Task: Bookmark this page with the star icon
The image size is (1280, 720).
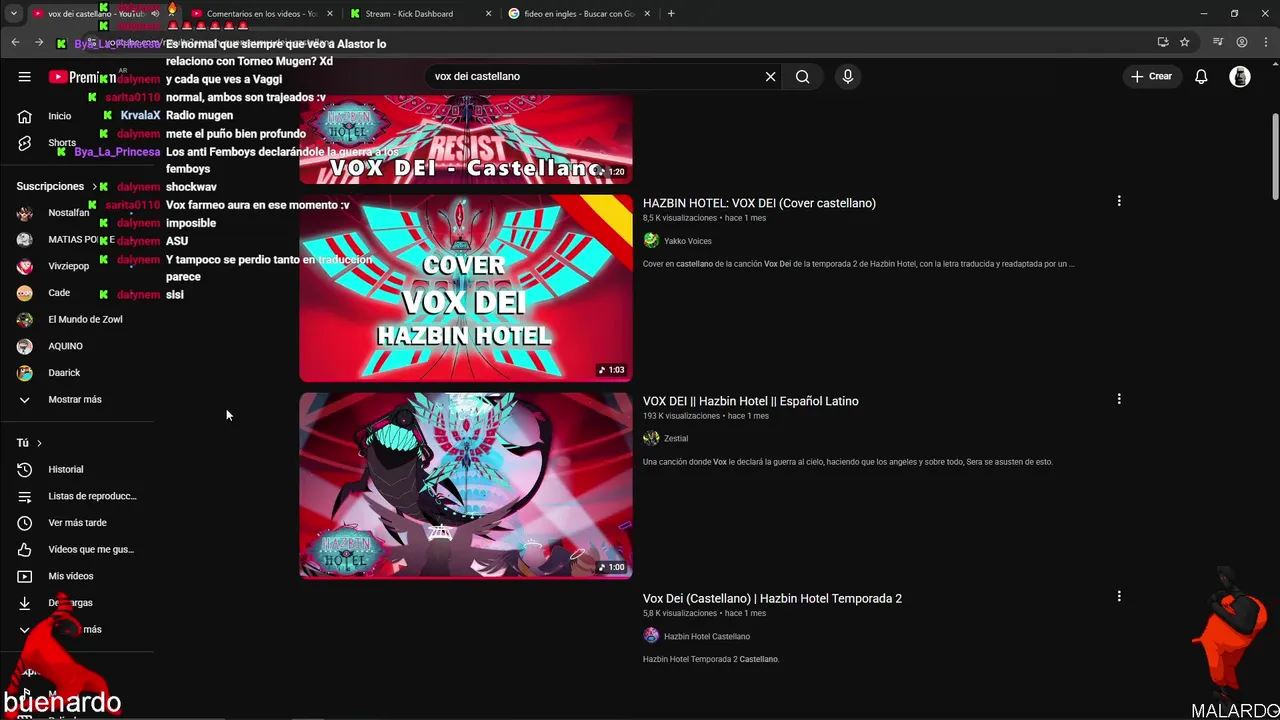Action: point(1184,42)
